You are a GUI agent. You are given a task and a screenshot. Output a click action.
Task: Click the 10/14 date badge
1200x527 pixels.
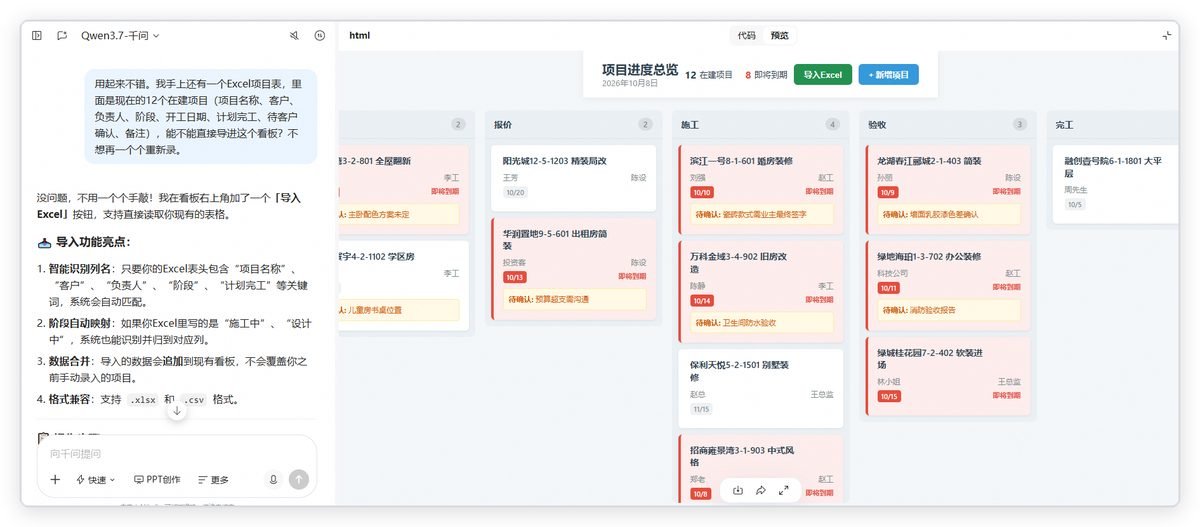point(702,300)
